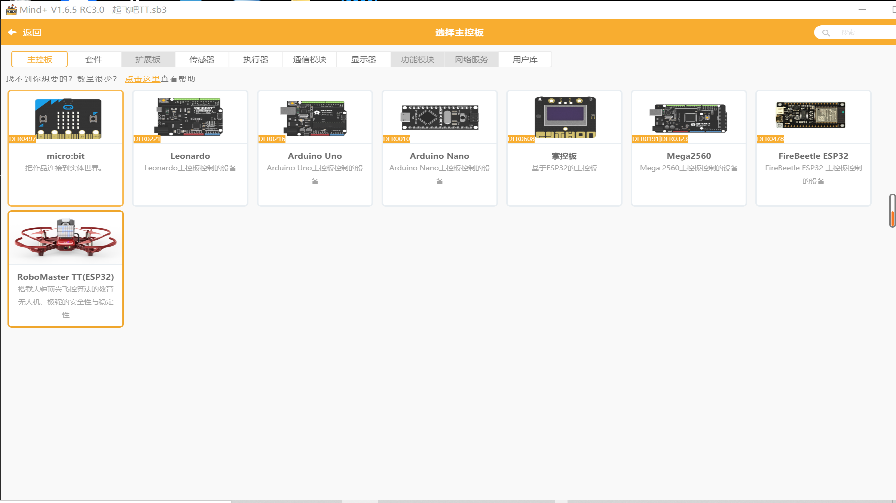Open the 显示器 tab
Screen dimensions: 896x503
click(363, 59)
